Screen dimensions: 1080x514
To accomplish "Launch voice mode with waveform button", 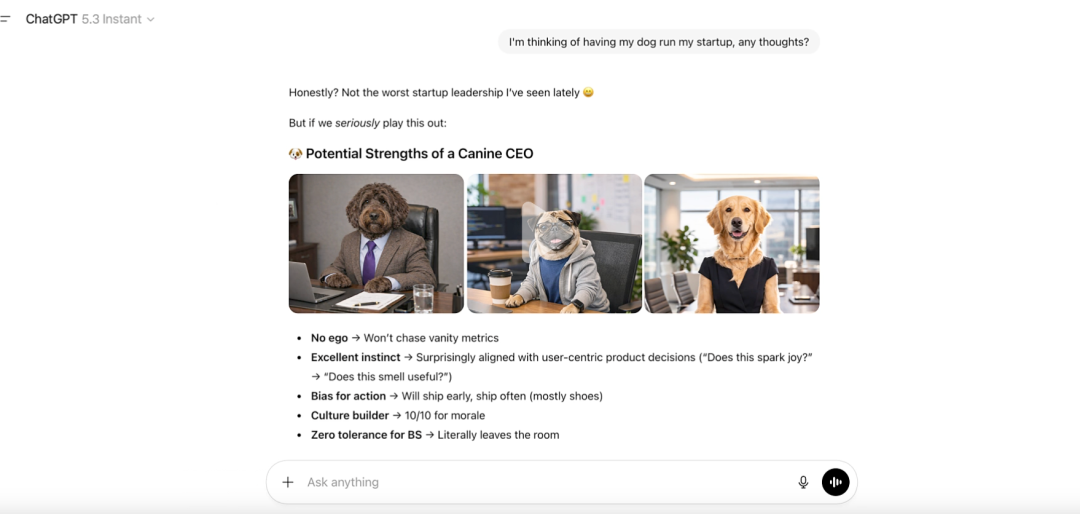I will [835, 482].
